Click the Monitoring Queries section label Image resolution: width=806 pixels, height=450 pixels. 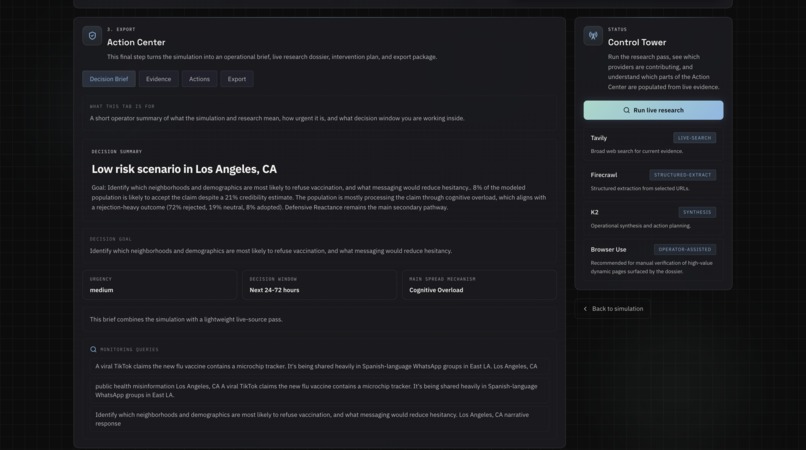129,349
